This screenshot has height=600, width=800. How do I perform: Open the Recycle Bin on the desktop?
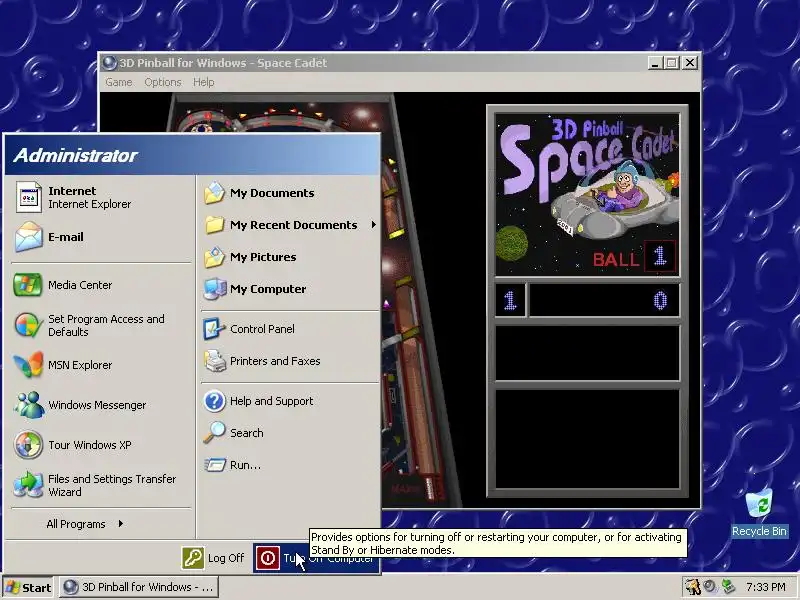click(759, 512)
